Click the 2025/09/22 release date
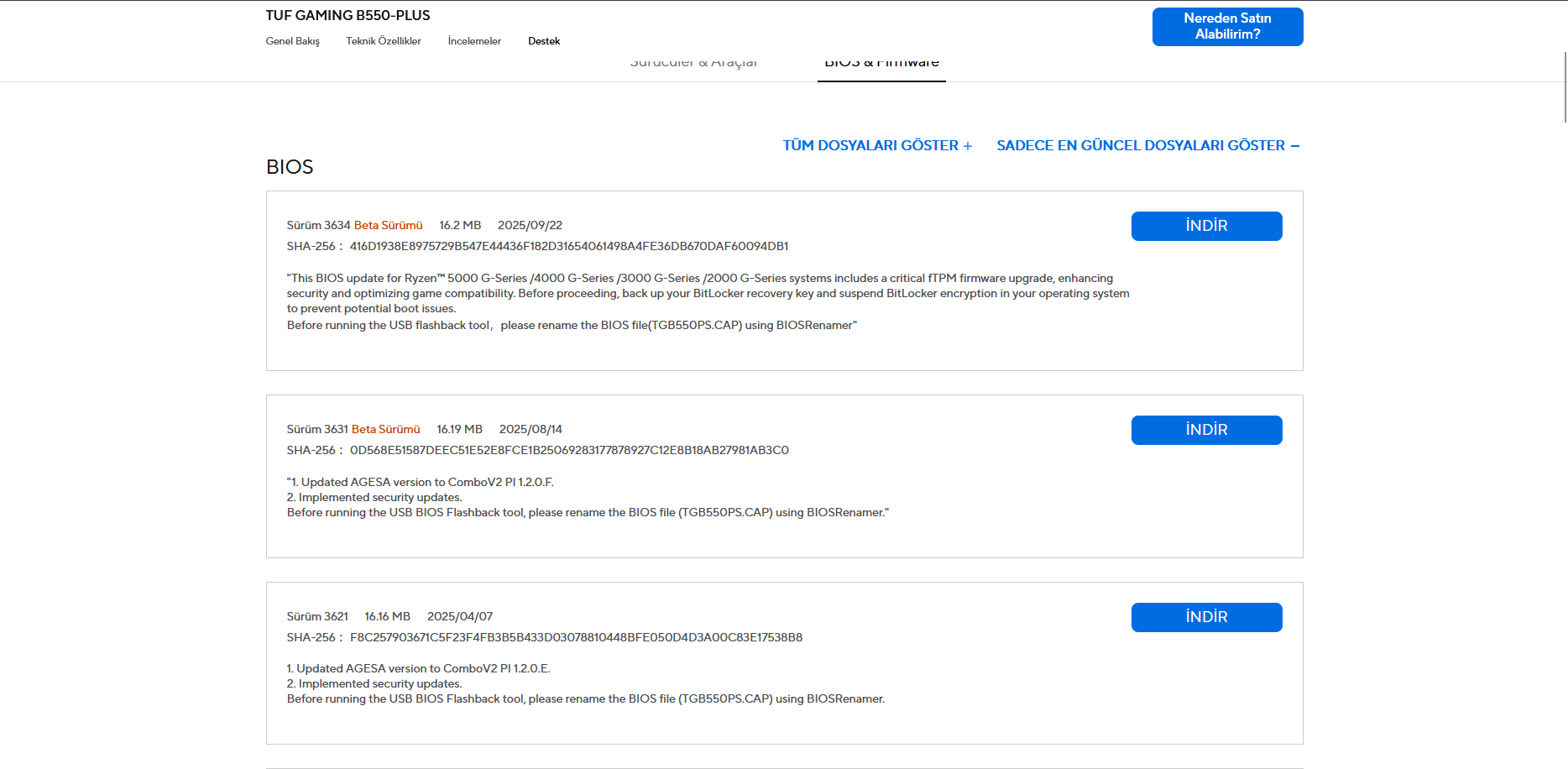This screenshot has width=1568, height=769. [x=530, y=225]
